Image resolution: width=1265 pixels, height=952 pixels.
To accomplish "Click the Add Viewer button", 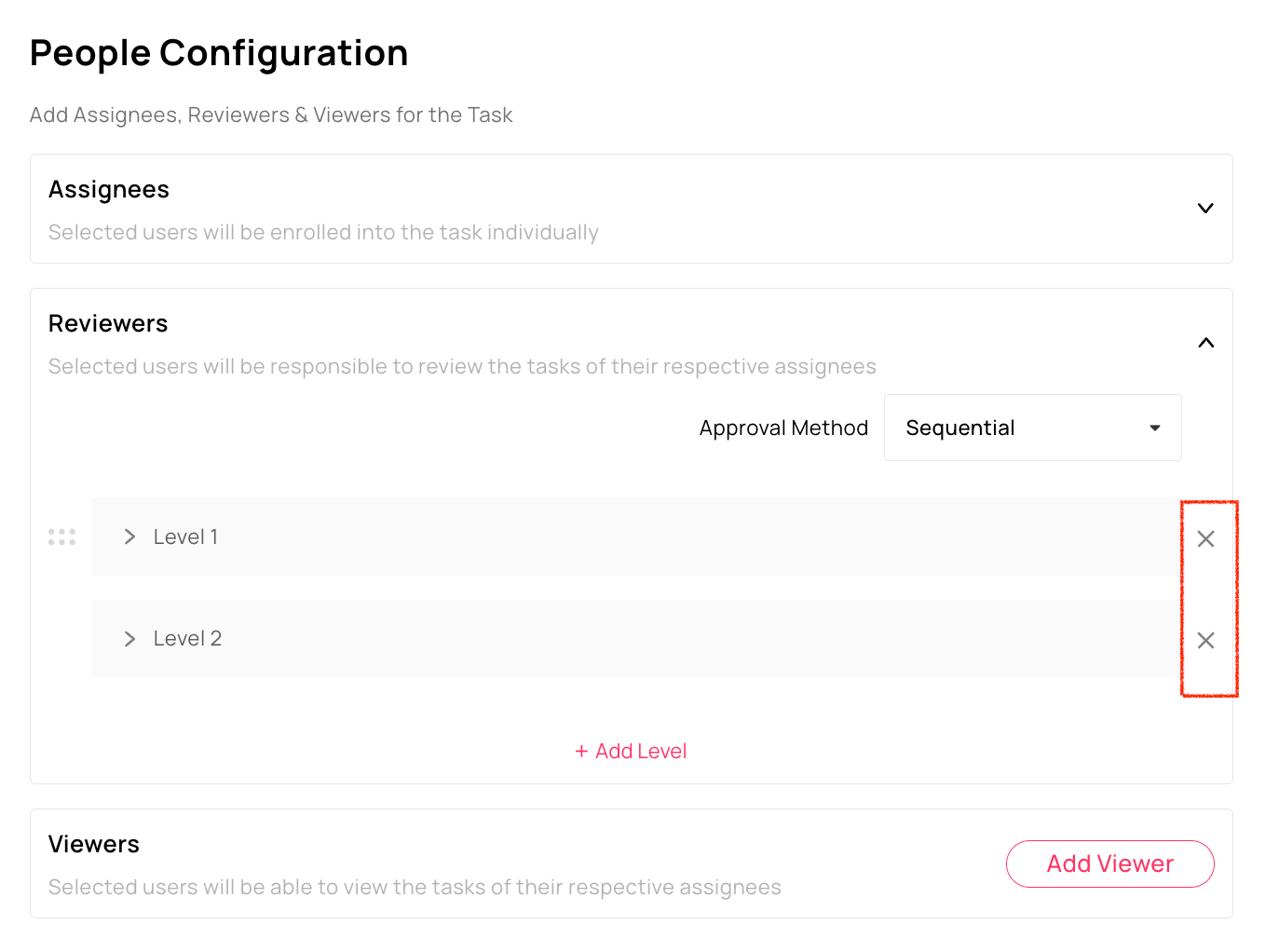I will click(1109, 864).
